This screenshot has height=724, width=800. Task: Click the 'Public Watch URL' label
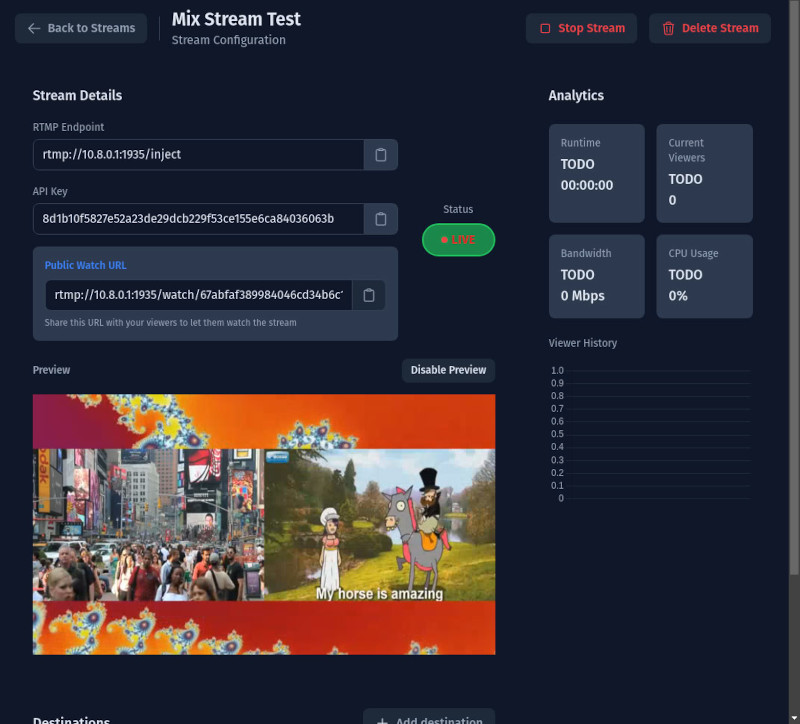click(86, 265)
